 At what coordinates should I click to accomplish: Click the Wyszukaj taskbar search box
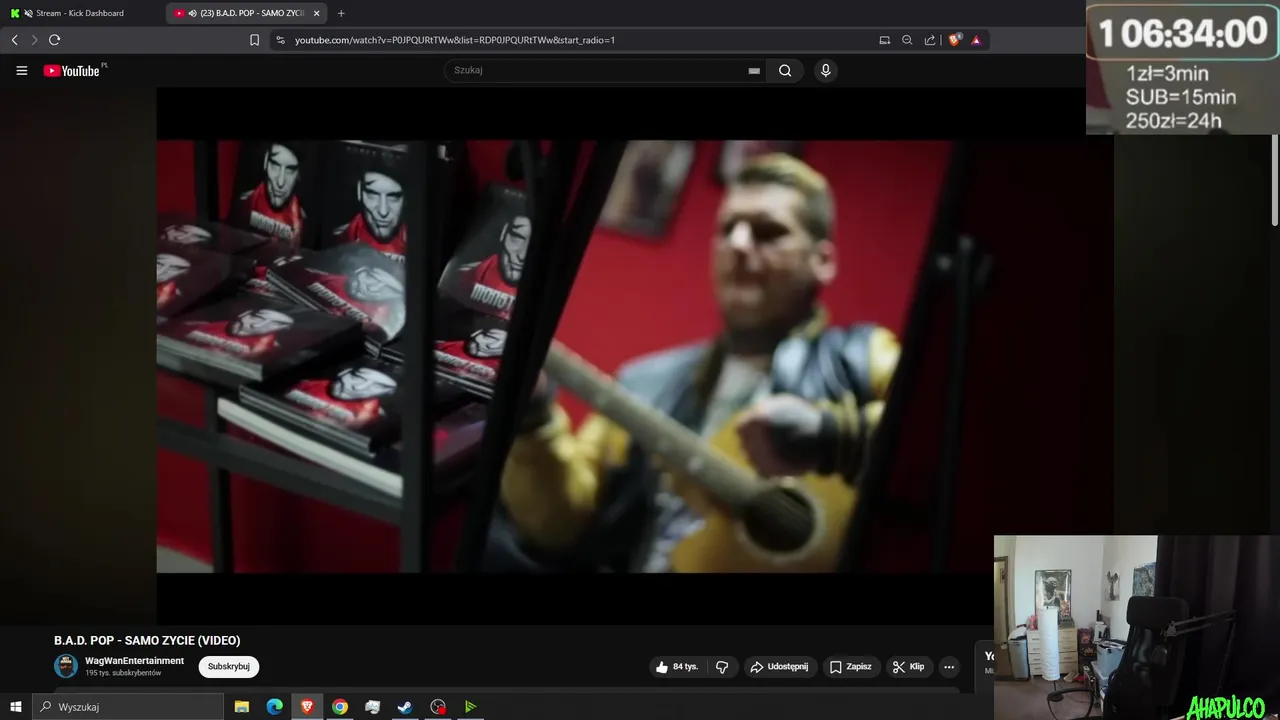point(128,707)
